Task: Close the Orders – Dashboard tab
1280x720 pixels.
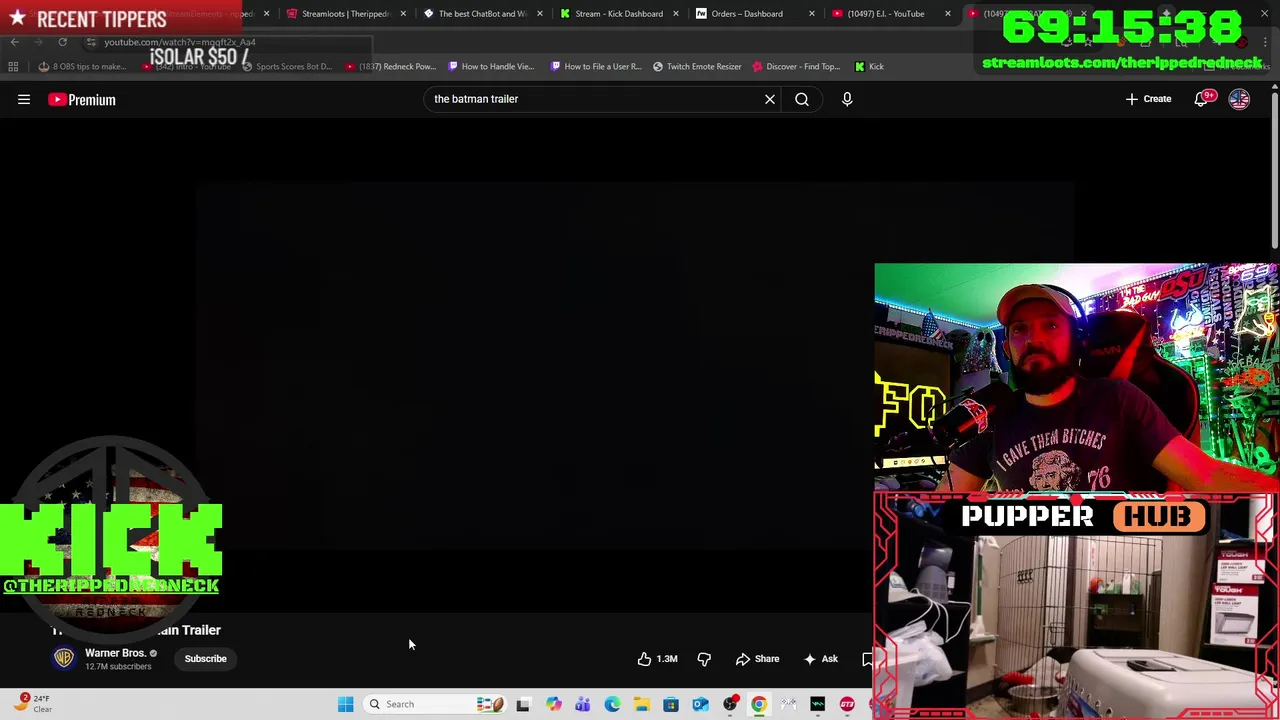Action: (x=812, y=14)
